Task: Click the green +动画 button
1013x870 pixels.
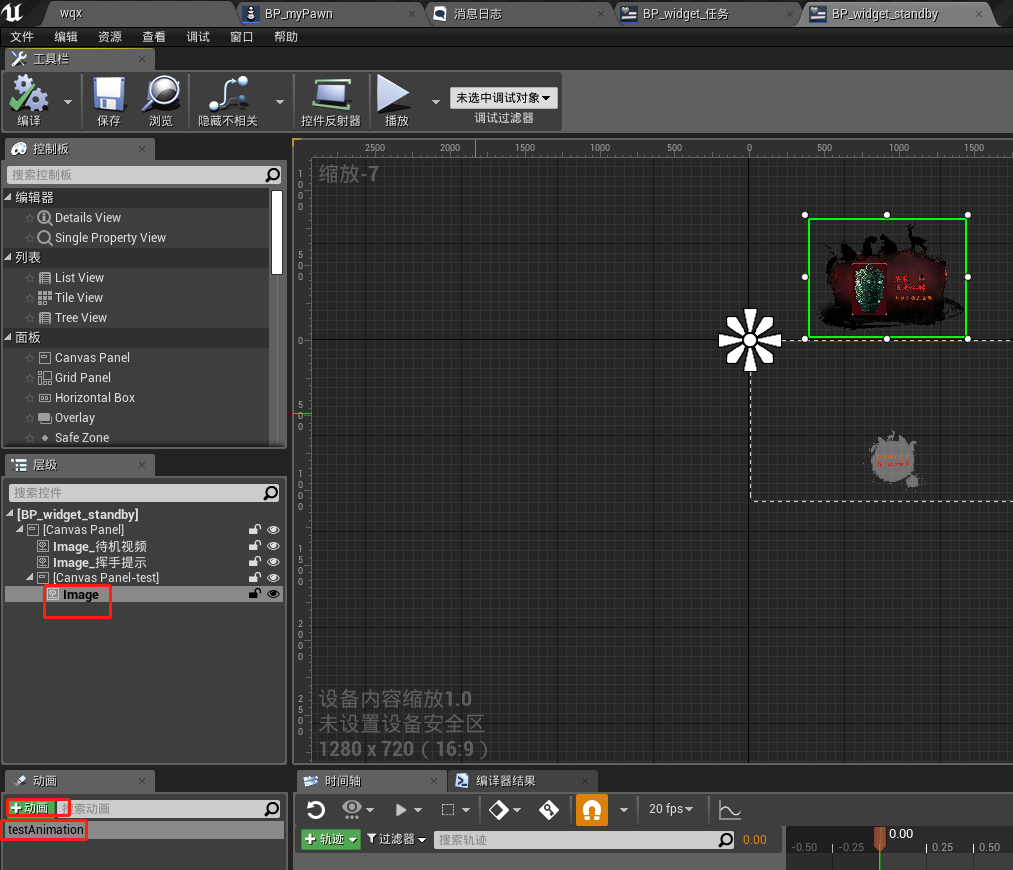Action: click(29, 807)
